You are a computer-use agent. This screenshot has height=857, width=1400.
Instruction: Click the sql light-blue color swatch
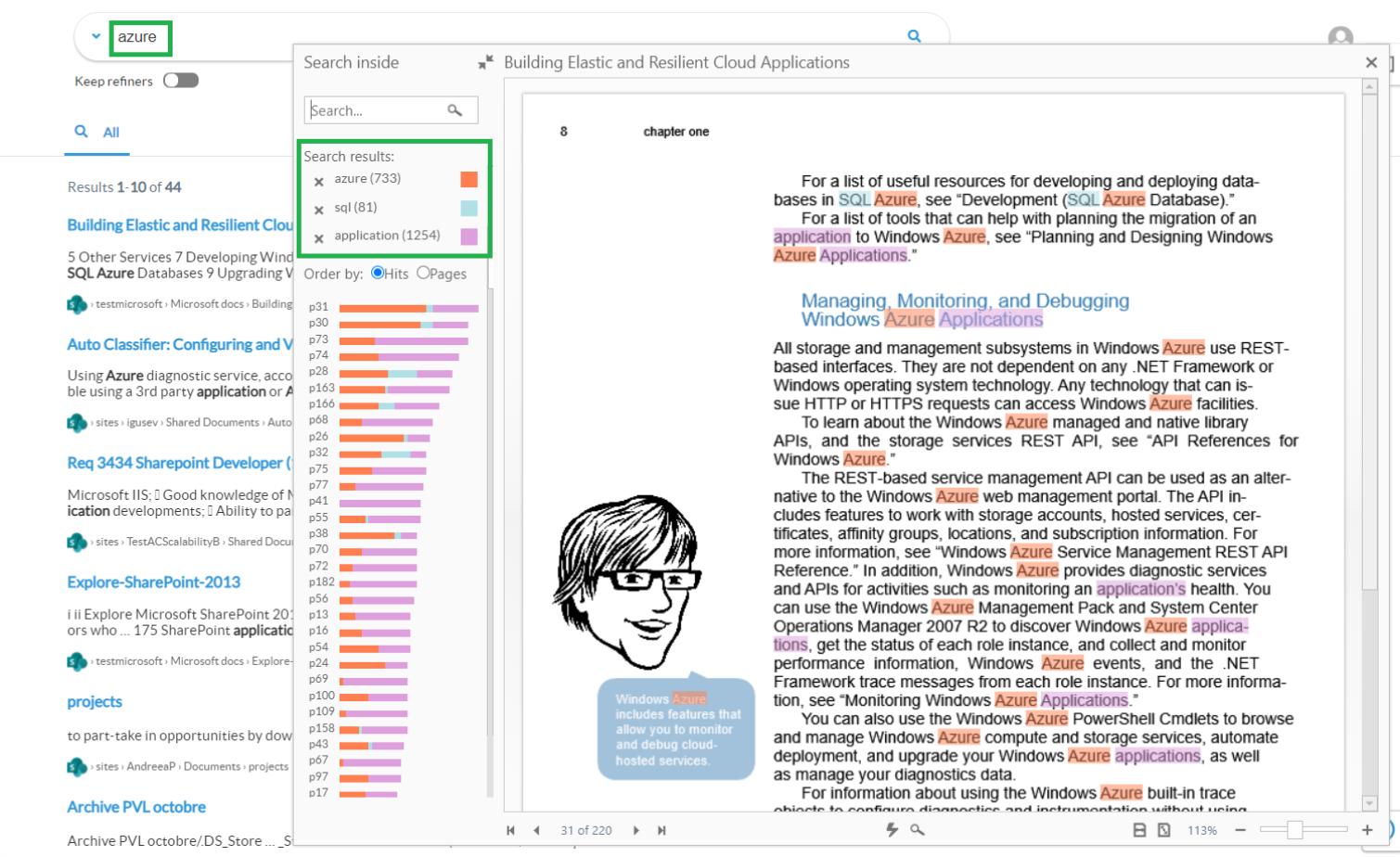click(469, 209)
